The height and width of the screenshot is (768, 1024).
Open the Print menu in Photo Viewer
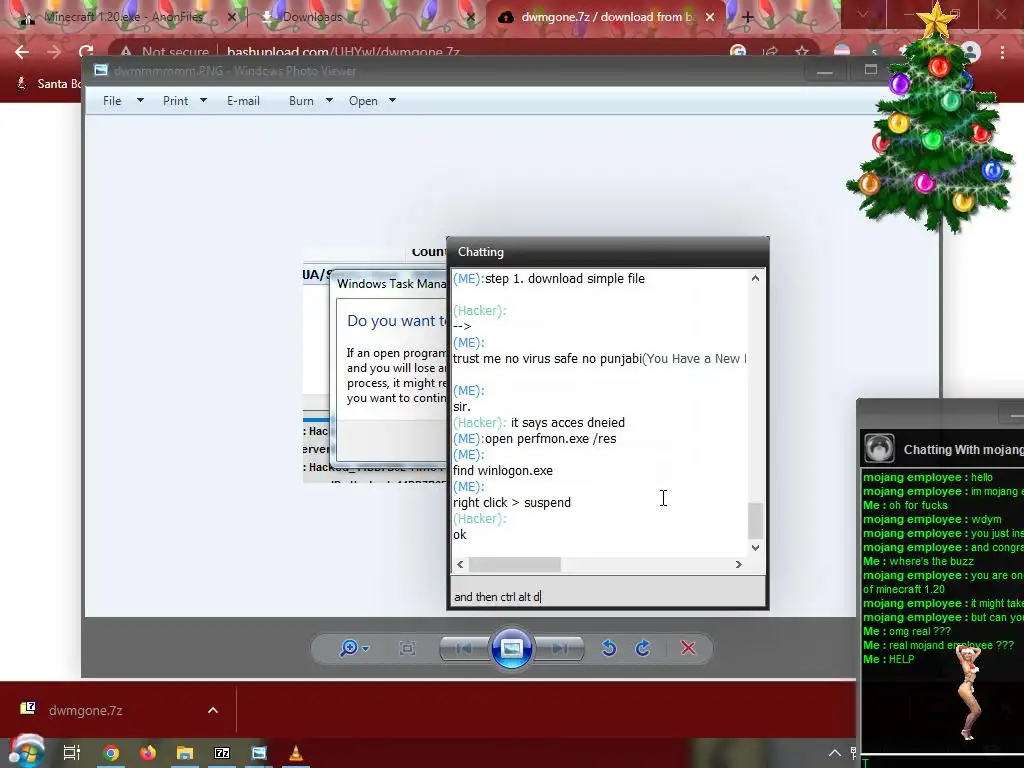[176, 101]
